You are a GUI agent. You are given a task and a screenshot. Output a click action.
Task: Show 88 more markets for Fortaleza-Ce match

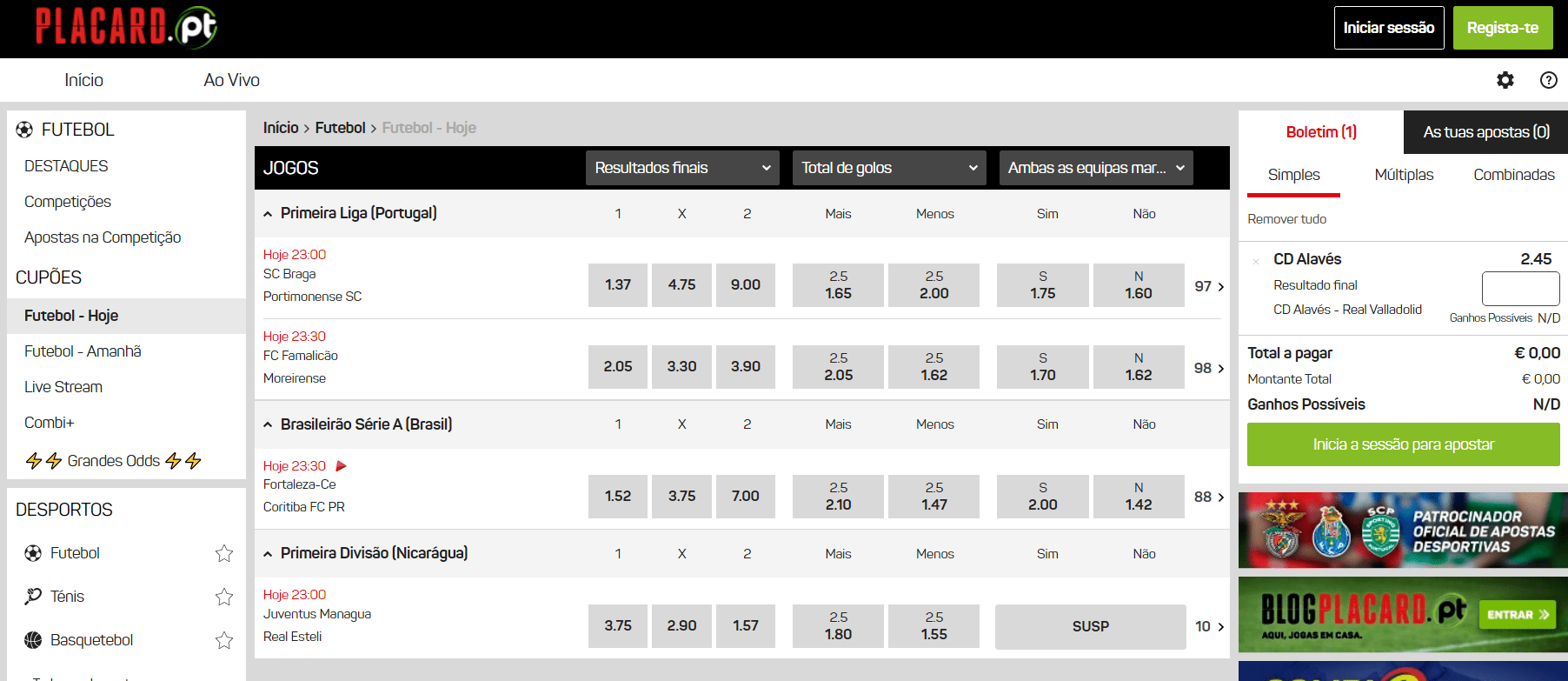click(x=1209, y=497)
